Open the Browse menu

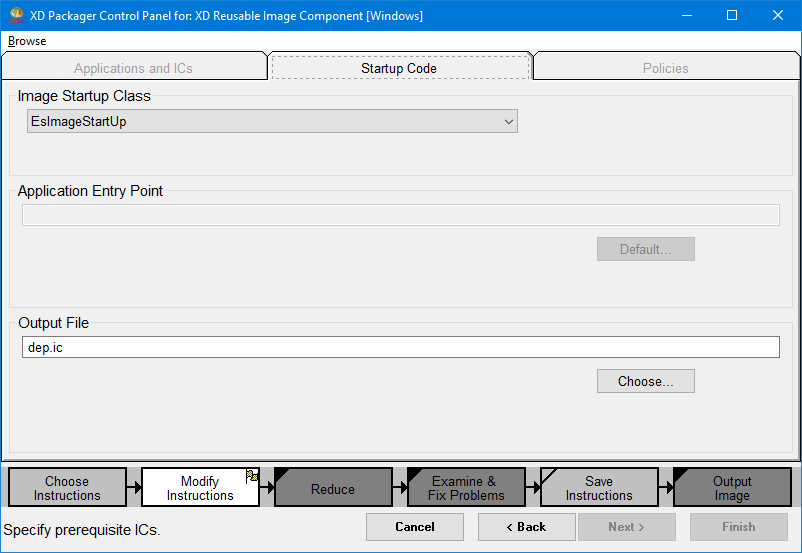coord(27,41)
